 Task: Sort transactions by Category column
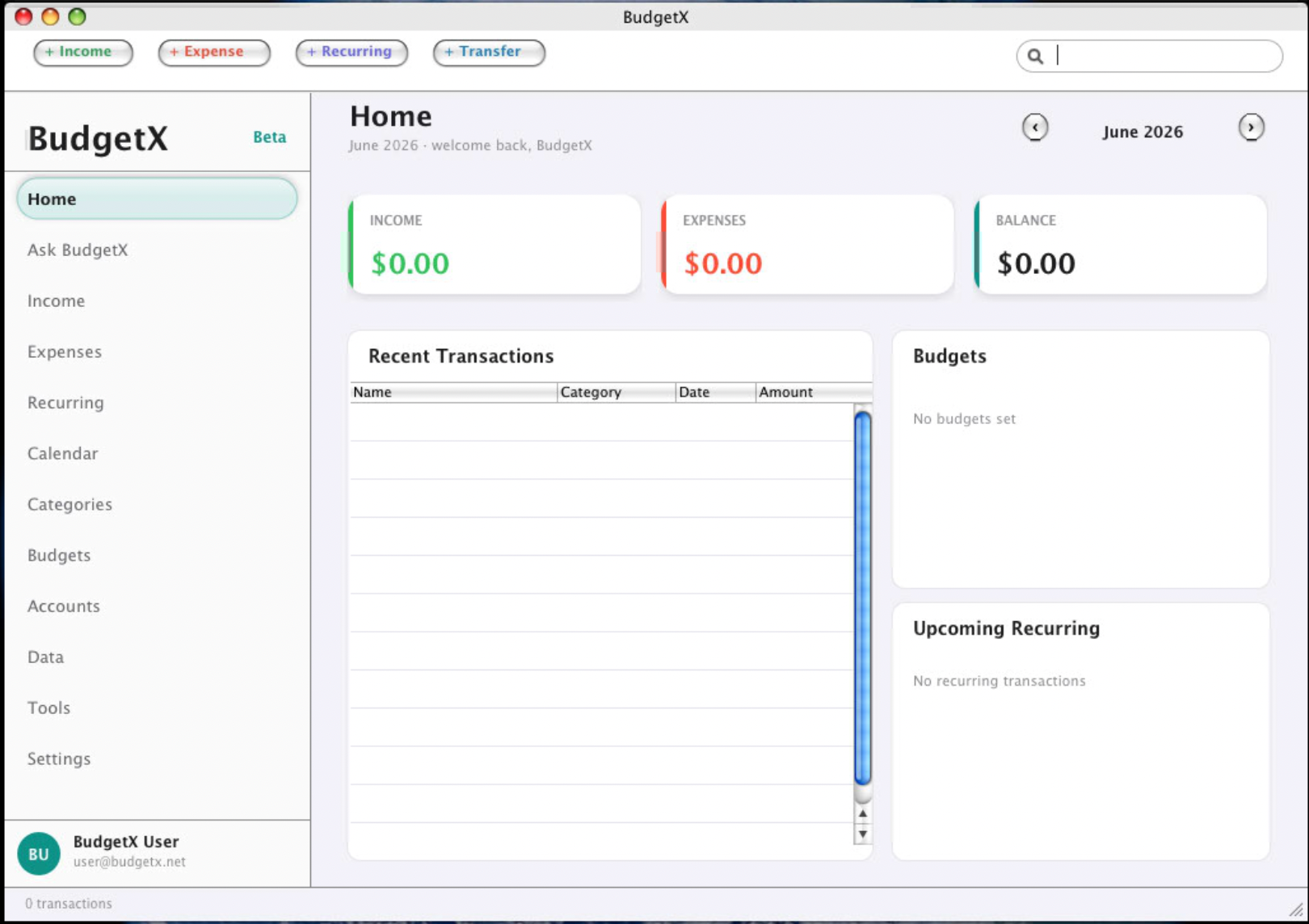tap(617, 393)
